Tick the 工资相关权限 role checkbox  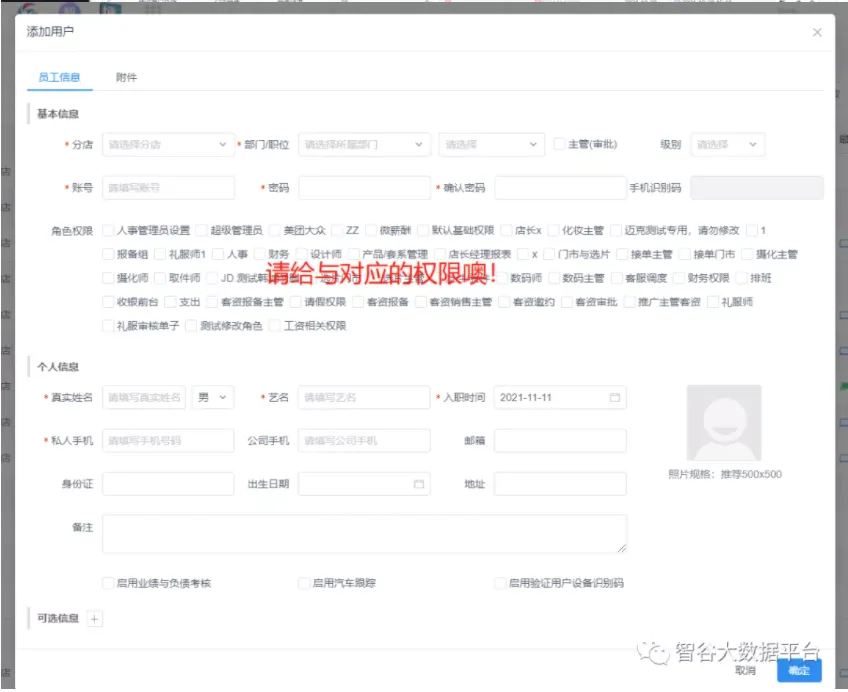(276, 326)
